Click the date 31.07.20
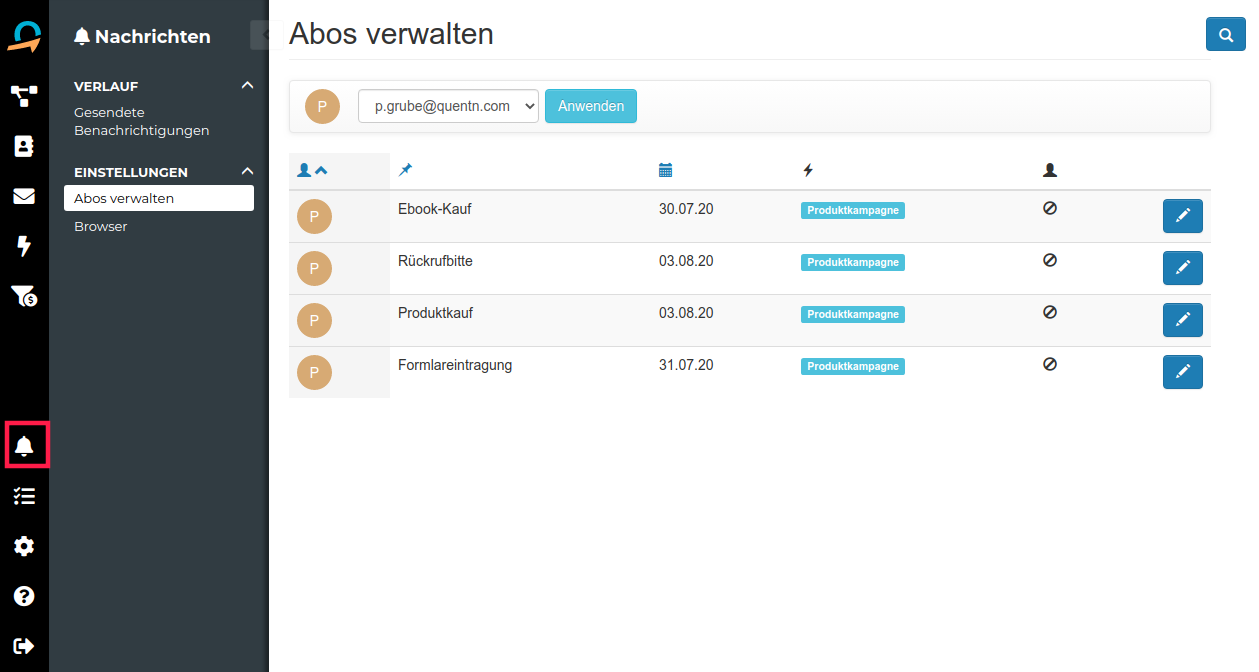1259x672 pixels. [x=686, y=365]
